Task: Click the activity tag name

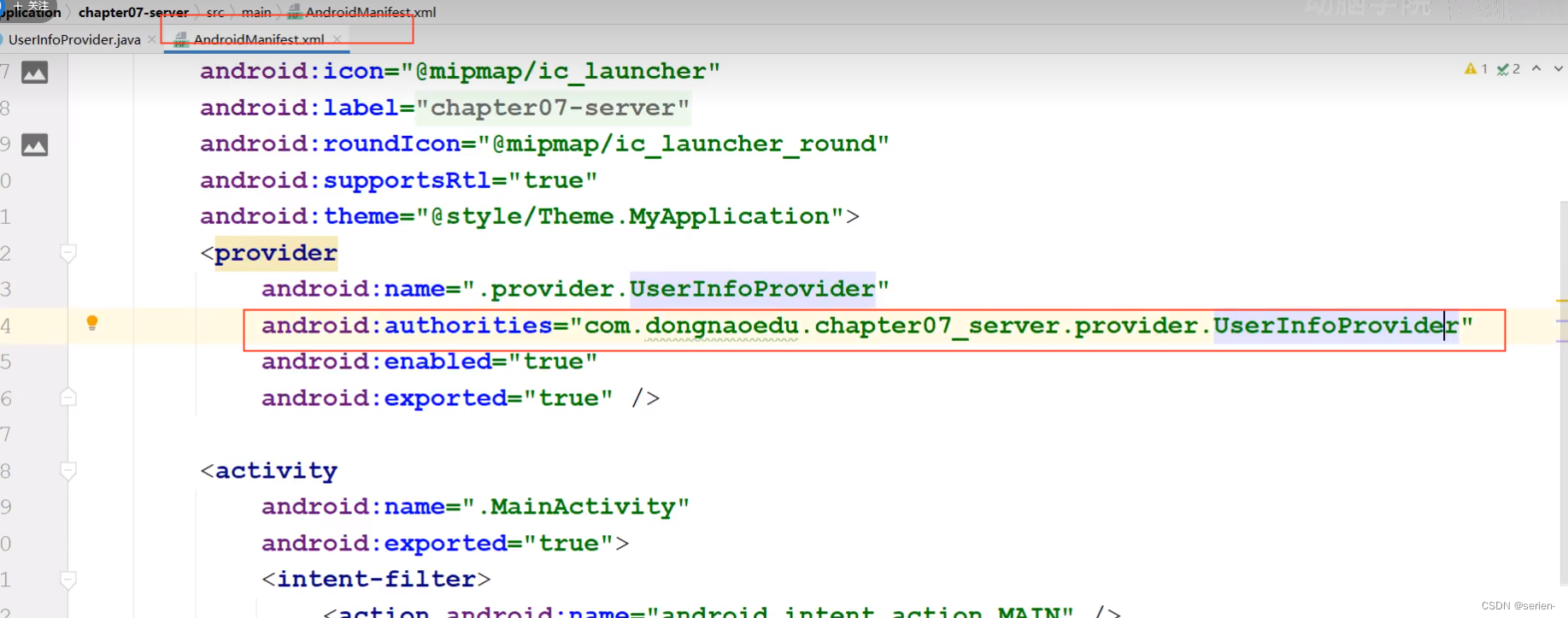Action: [276, 471]
